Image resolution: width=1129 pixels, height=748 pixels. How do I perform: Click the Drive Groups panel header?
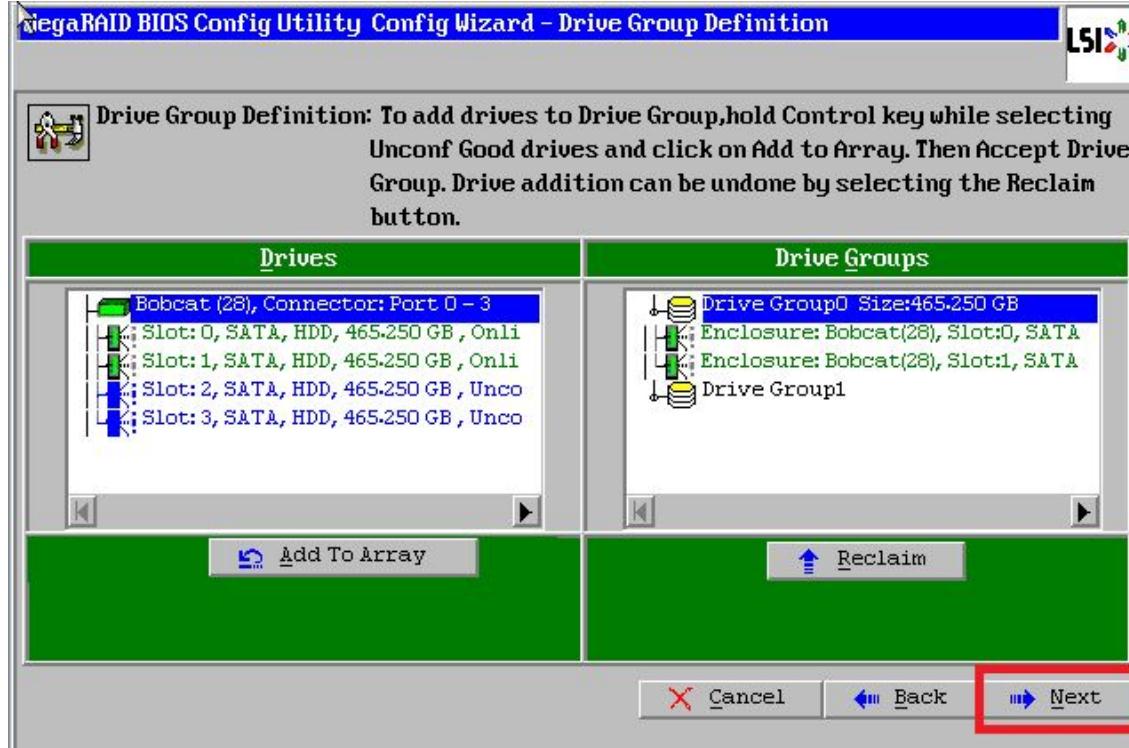tap(857, 258)
